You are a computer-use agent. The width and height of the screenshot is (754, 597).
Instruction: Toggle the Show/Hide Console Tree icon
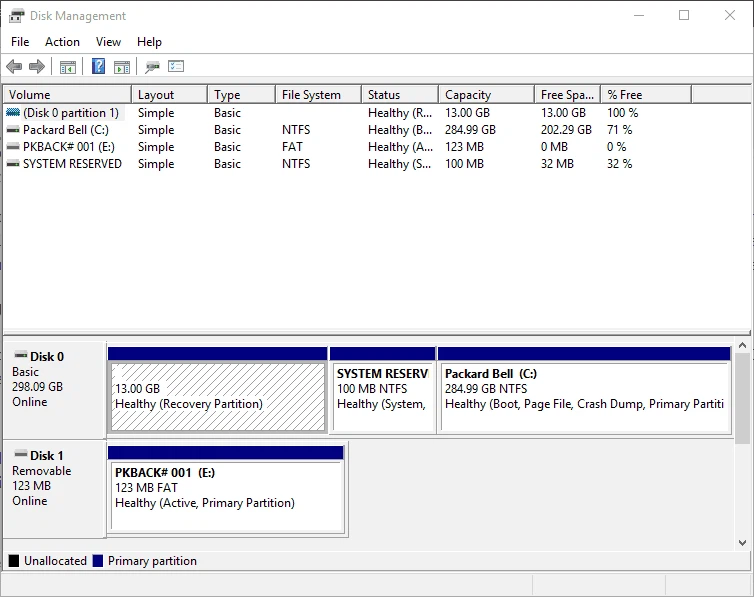(x=68, y=67)
